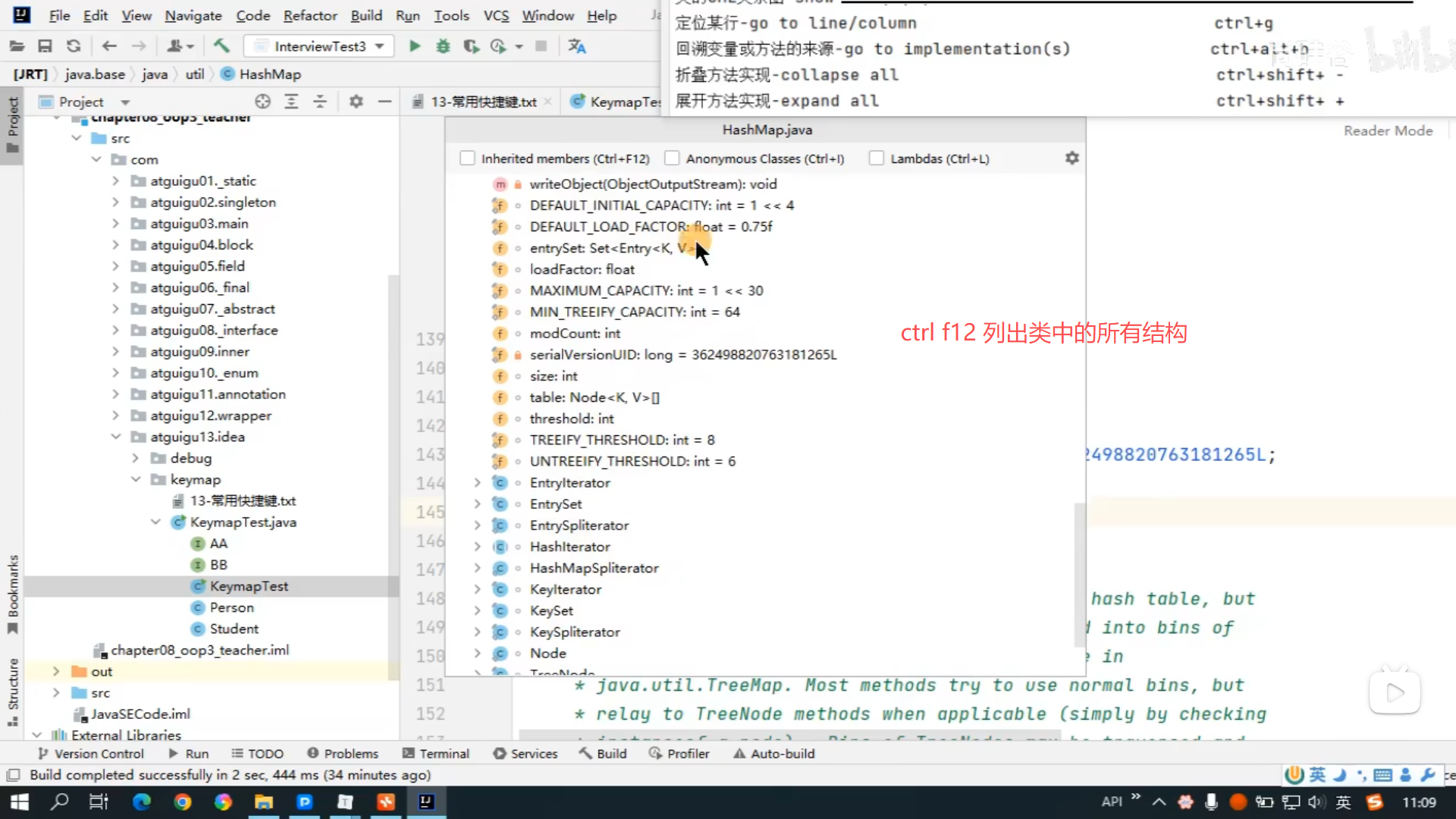Click the Debug bug icon
The width and height of the screenshot is (1456, 819).
tap(443, 46)
